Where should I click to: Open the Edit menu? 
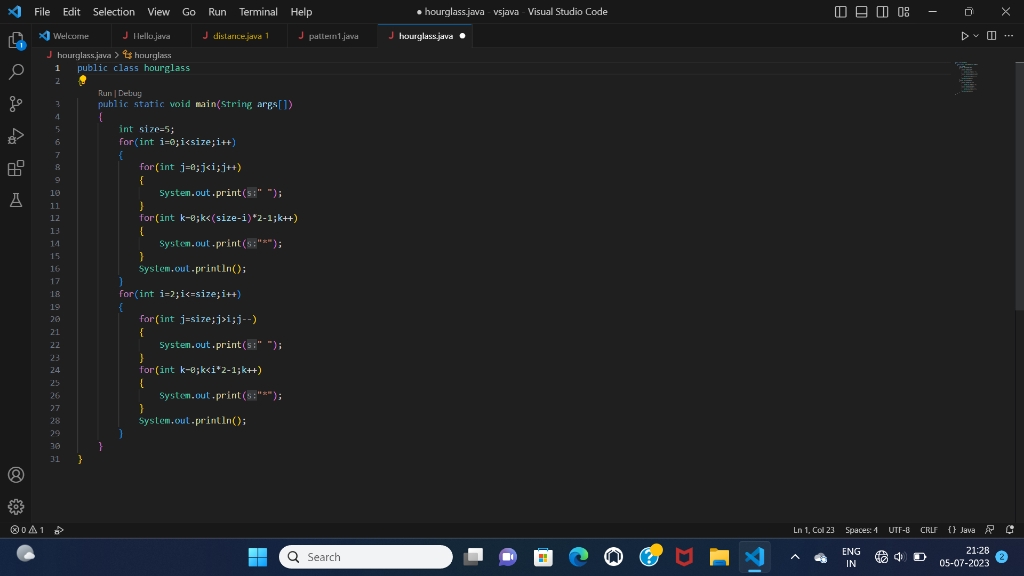tap(71, 12)
